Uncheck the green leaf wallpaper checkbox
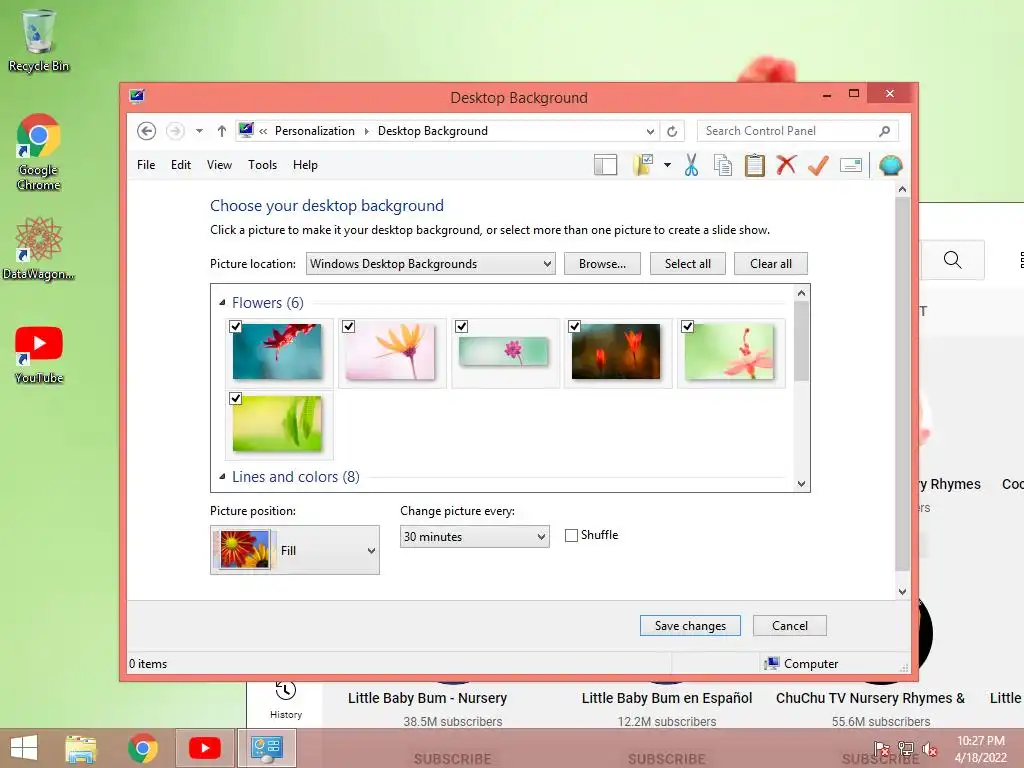 (236, 398)
